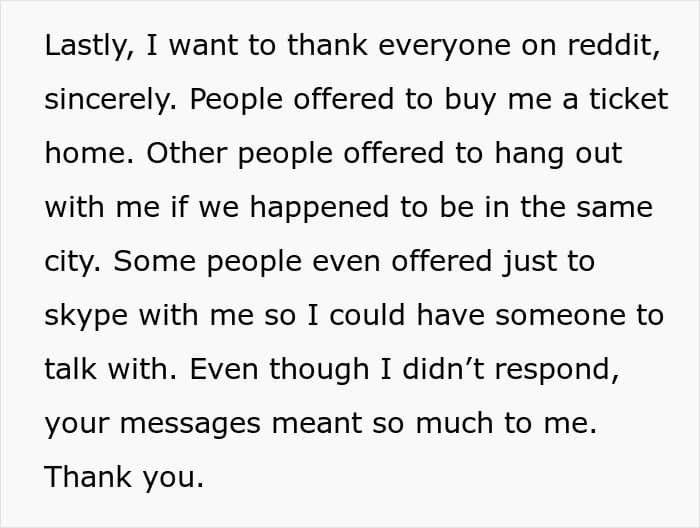Click the word 'messages' in line eight
700x528 pixels.
click(190, 424)
